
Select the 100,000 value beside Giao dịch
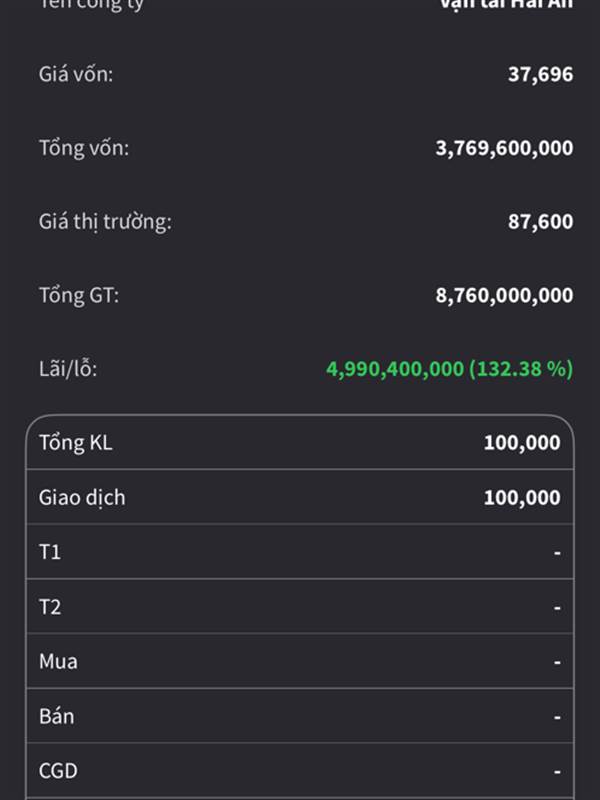click(x=522, y=497)
